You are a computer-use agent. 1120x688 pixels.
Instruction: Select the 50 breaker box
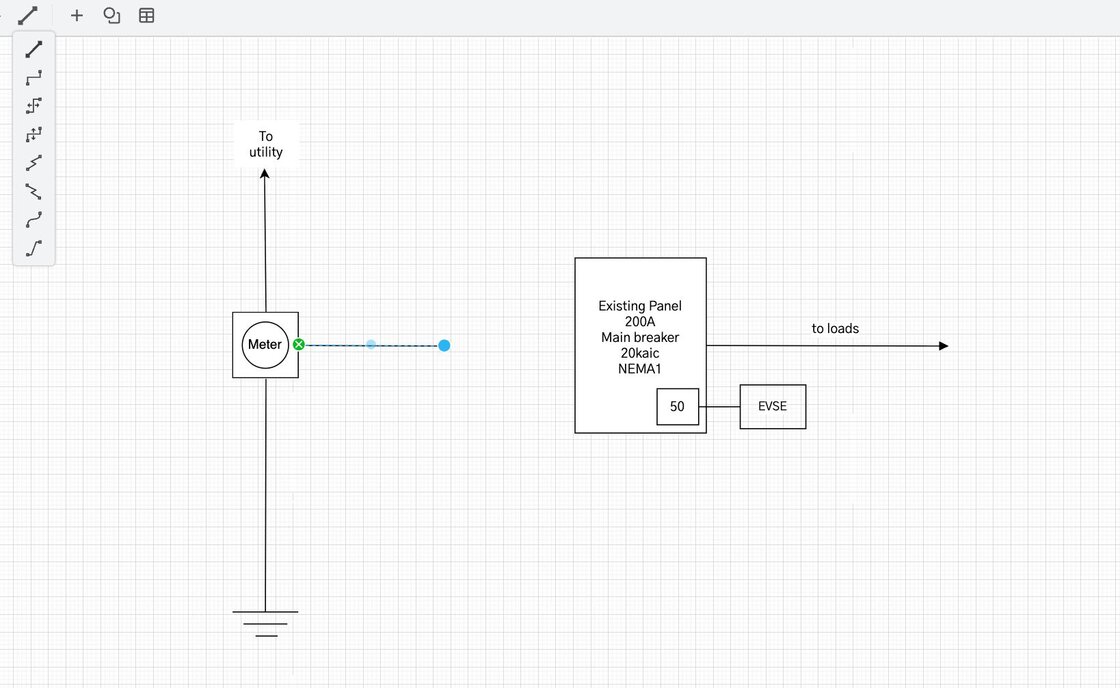(677, 407)
